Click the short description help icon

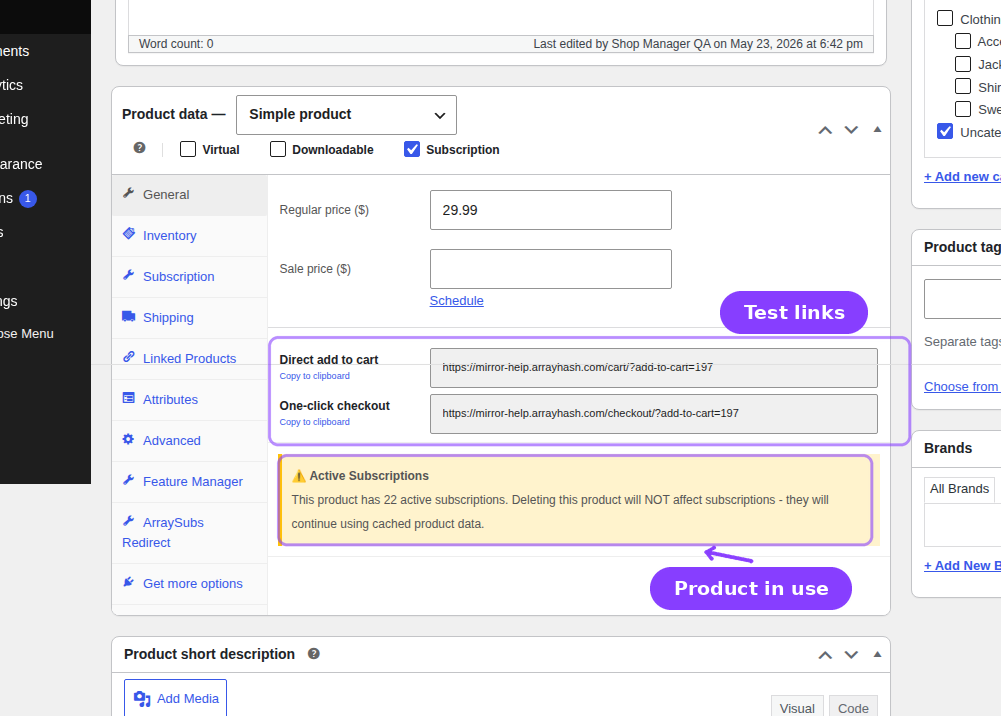tap(313, 653)
